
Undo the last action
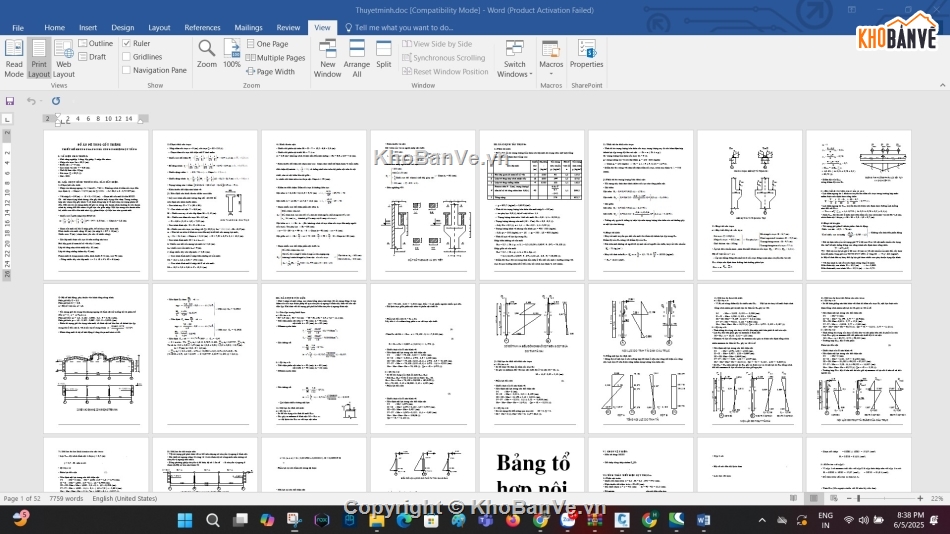[x=30, y=101]
